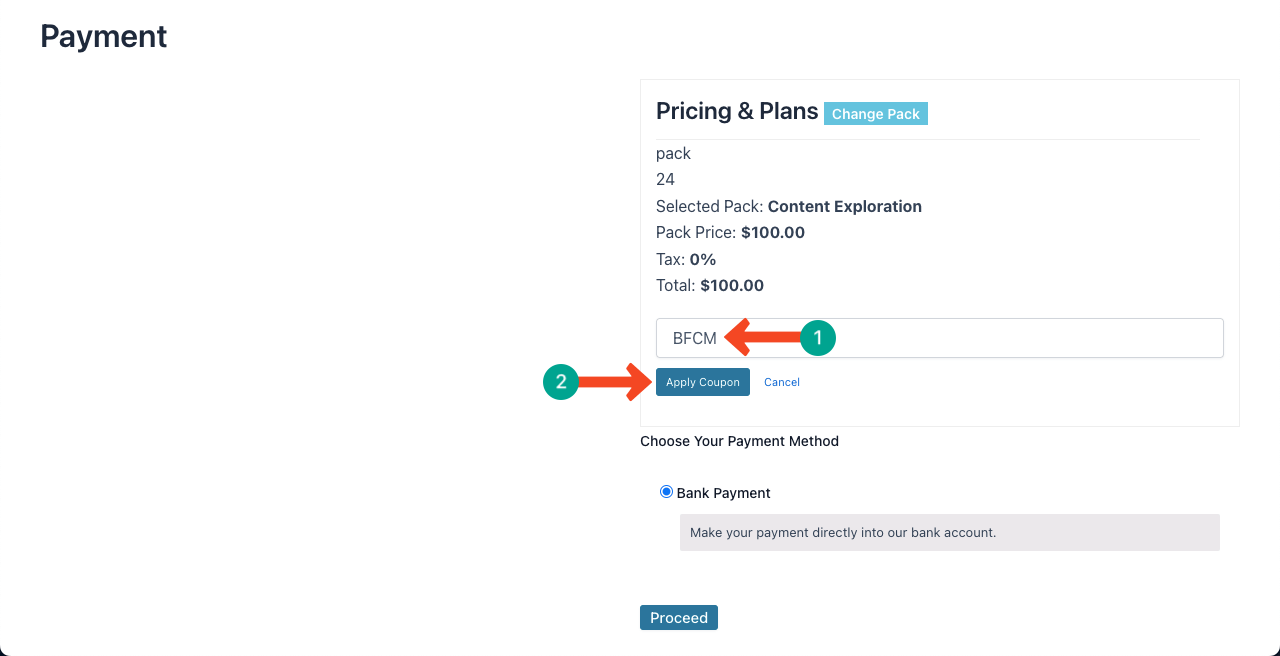Click the bank account payment description box

950,532
